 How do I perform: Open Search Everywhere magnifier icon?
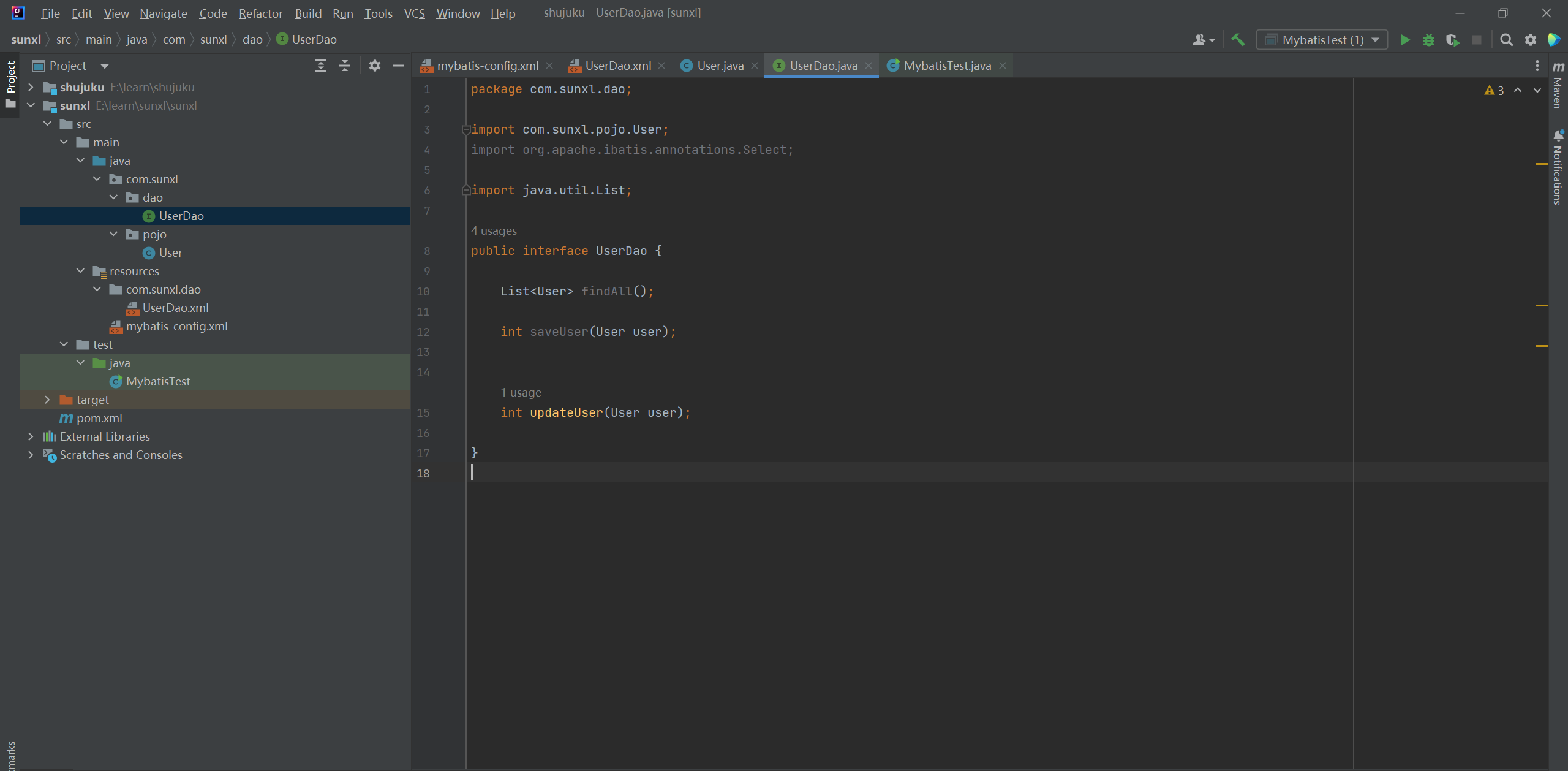pos(1506,40)
